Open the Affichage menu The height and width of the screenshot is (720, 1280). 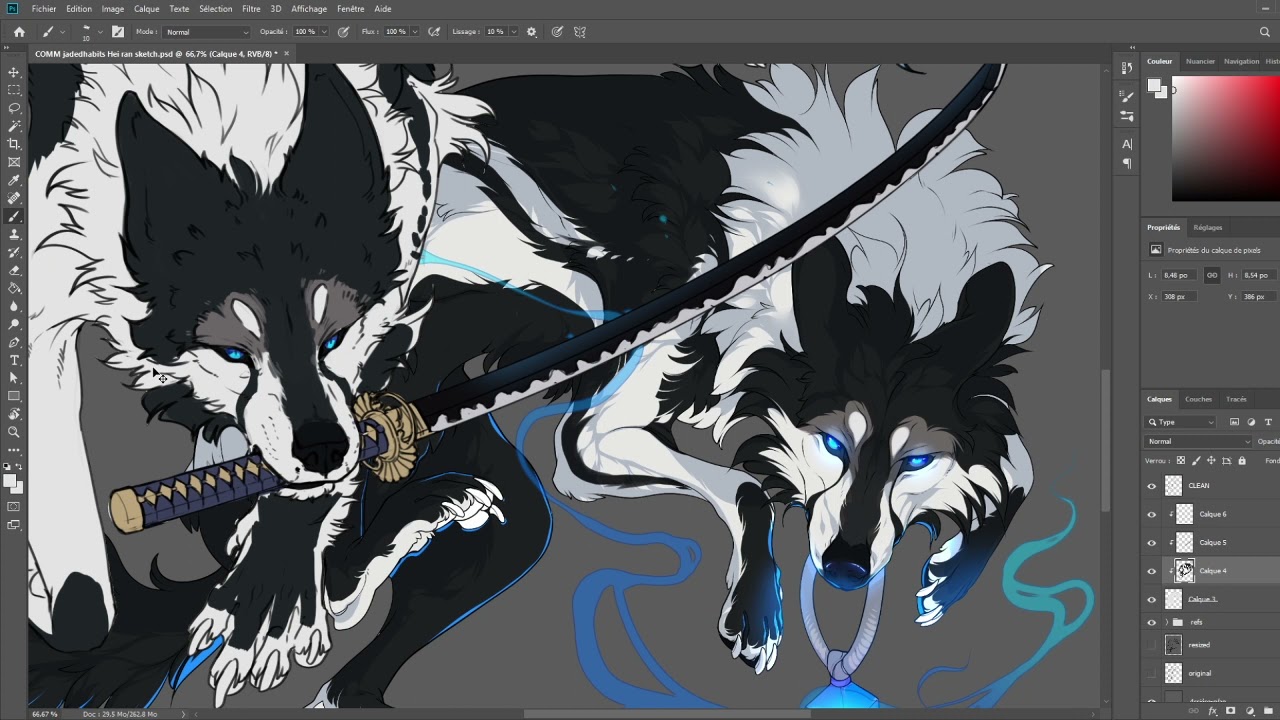(309, 9)
